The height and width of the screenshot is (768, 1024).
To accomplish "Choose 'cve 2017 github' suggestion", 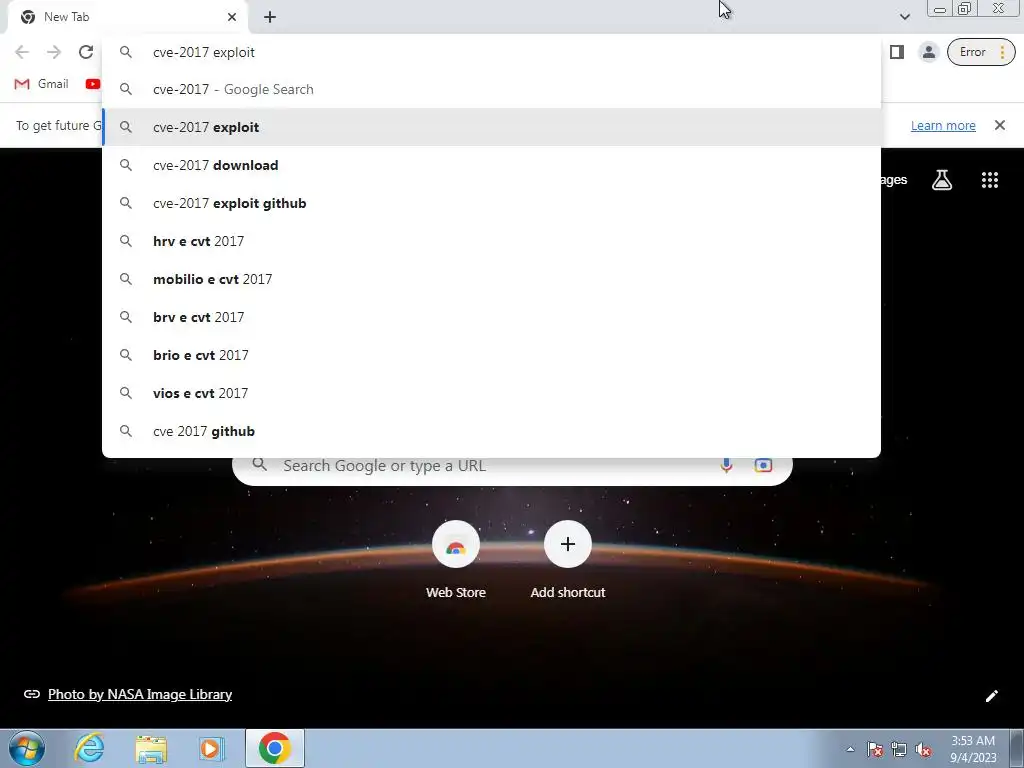I will pos(491,431).
